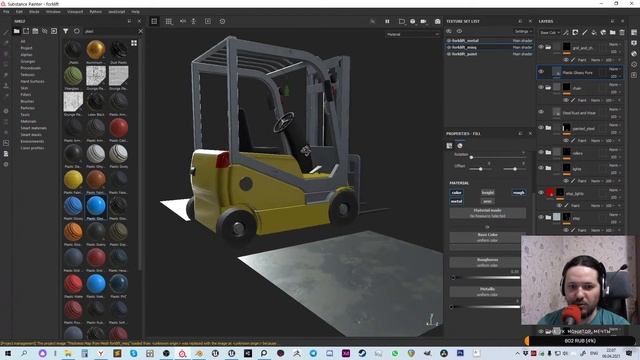Toggle shelf grid thumbnail size icon

[134, 43]
